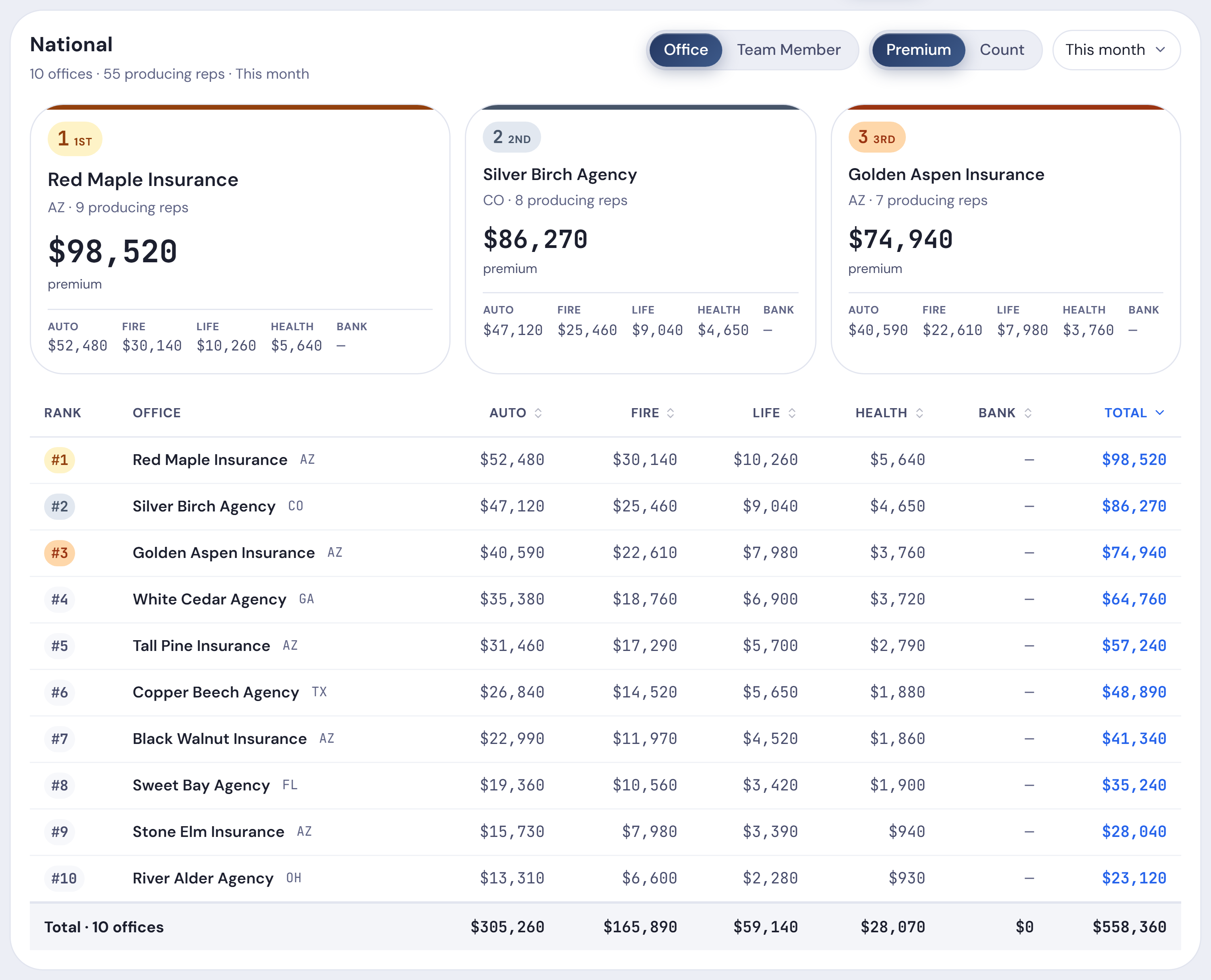Sort table by LIFE column

pos(774,413)
